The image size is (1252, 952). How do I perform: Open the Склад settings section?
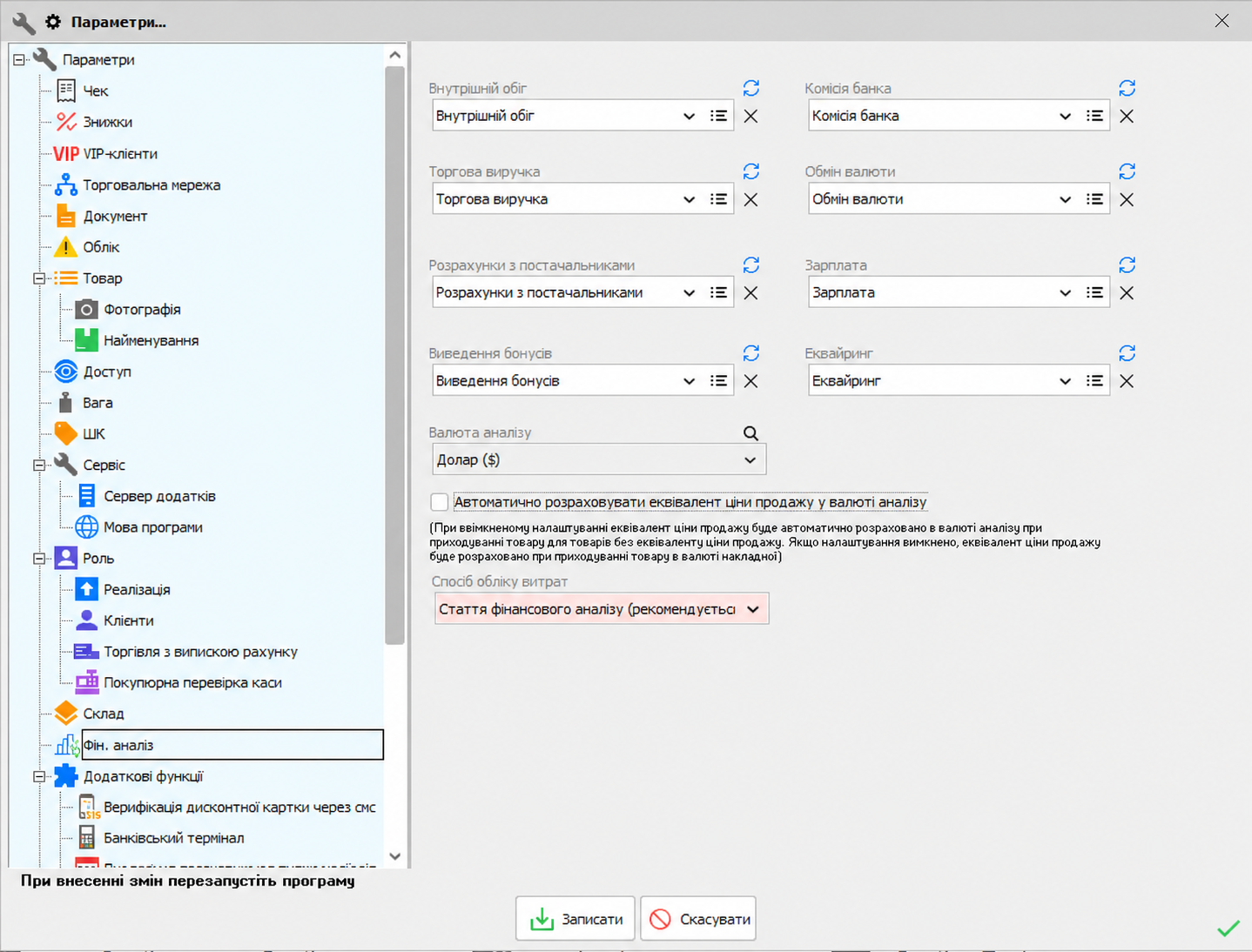coord(104,714)
